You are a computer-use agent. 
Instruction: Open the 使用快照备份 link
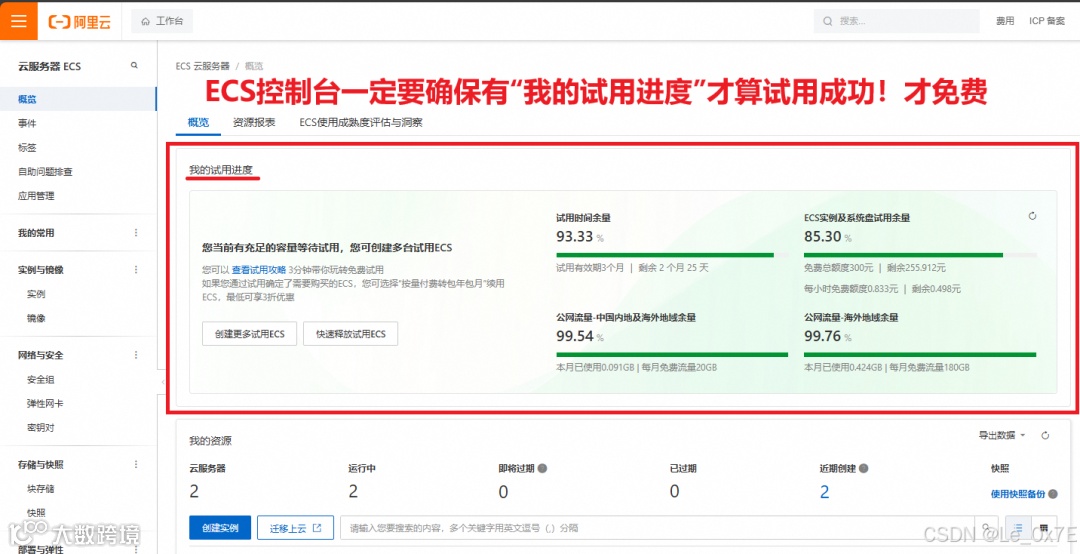point(1018,494)
